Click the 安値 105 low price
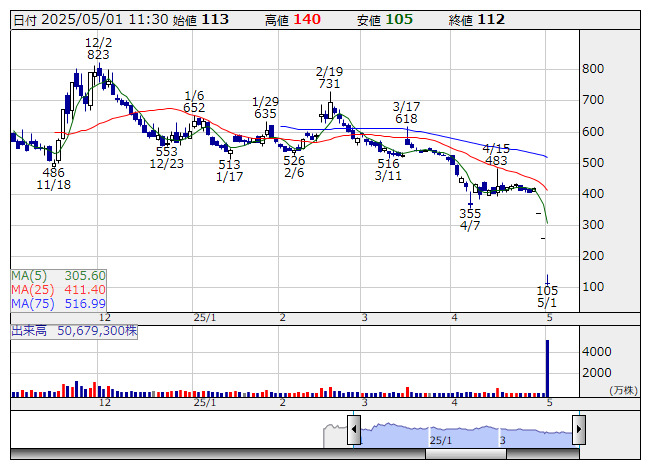Screen dimensions: 653x470 point(385,20)
